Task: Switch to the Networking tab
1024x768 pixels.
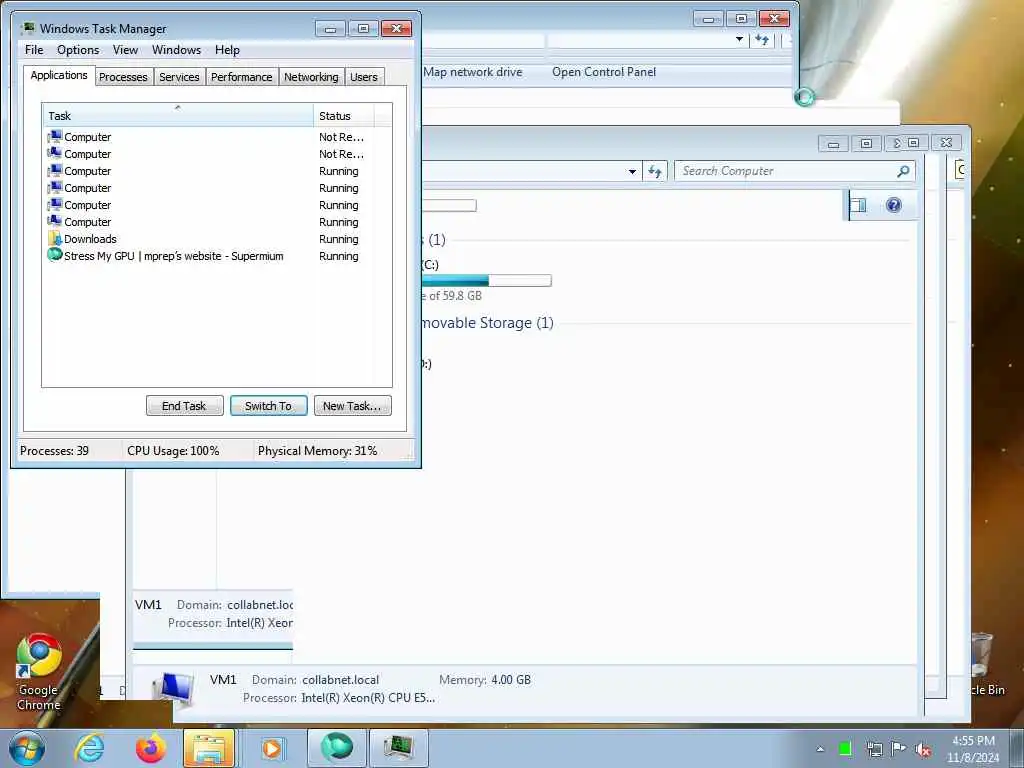Action: tap(311, 77)
